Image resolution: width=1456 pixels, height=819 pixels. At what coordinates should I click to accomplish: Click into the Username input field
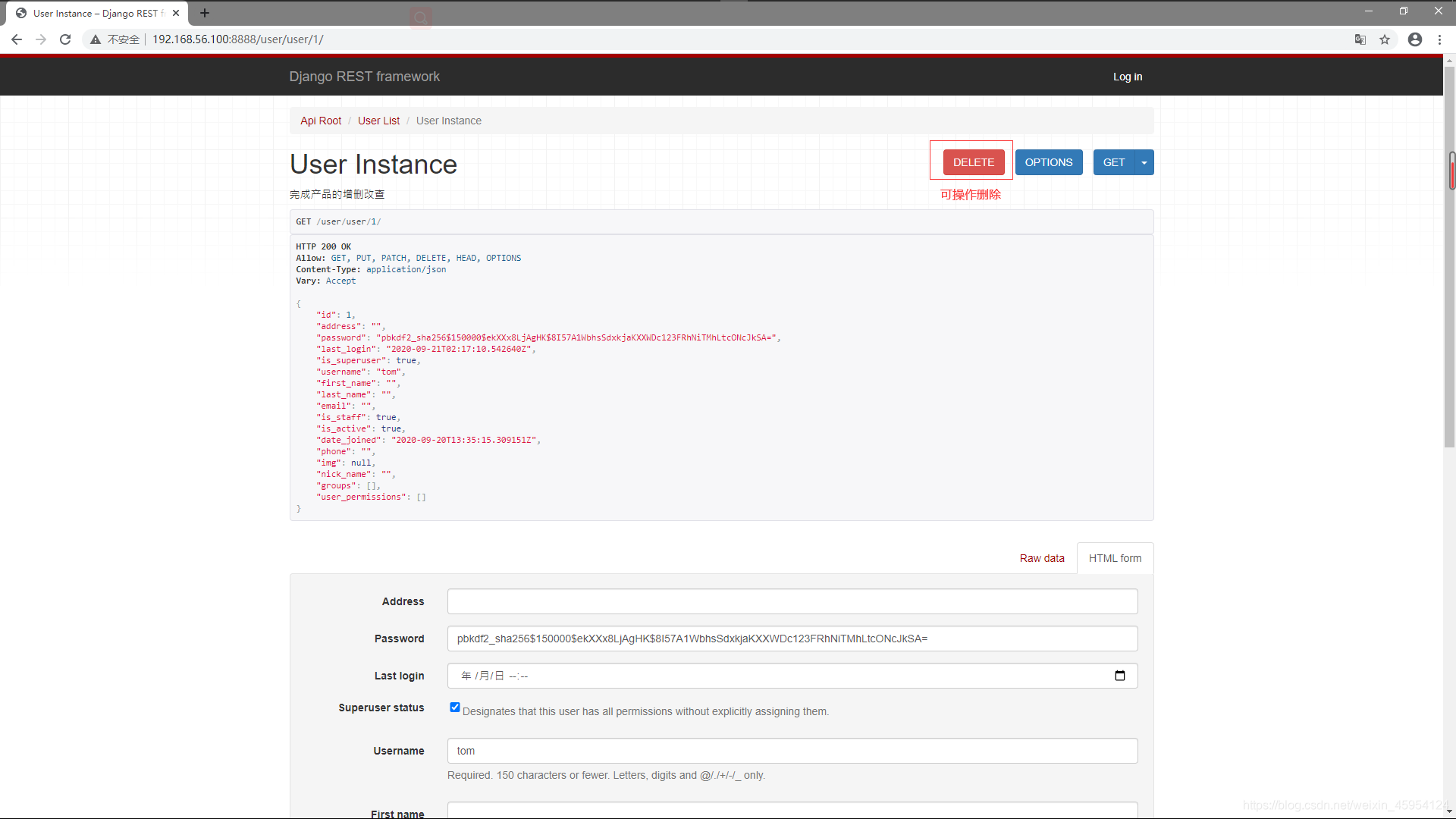pos(792,751)
